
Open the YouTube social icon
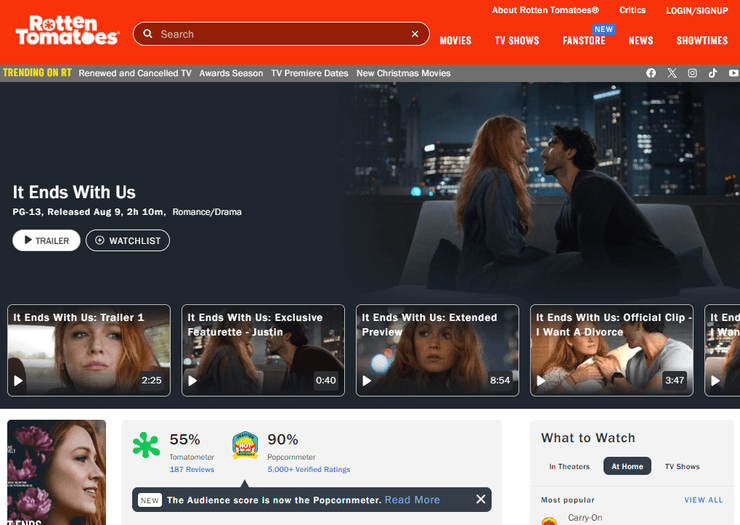point(733,73)
